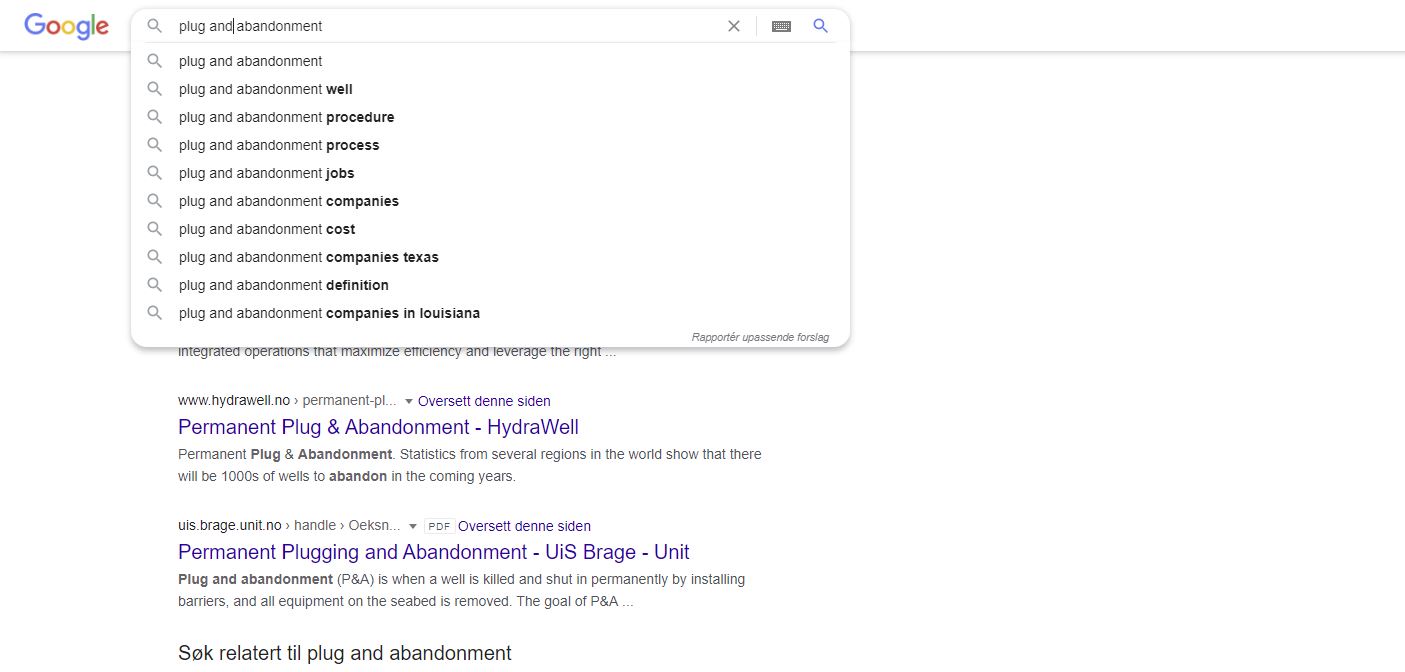Screen dimensions: 1405x672
Task: Click magnifier icon beside 'plug and abandonment well'
Action: point(154,89)
